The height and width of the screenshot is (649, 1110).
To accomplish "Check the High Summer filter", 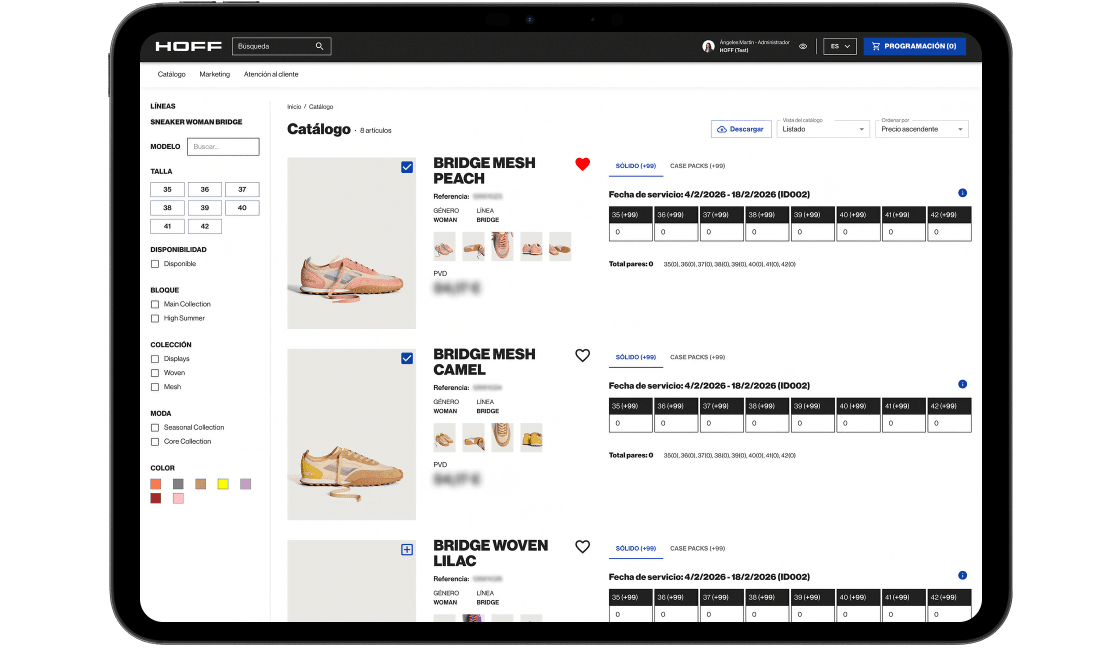I will pyautogui.click(x=155, y=318).
